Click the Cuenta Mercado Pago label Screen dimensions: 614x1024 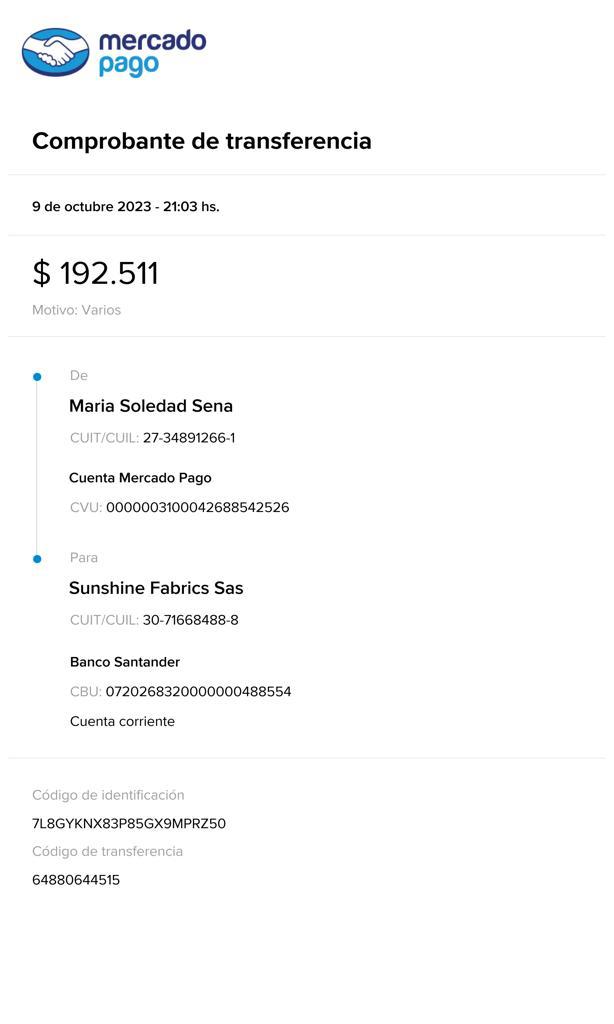click(140, 478)
